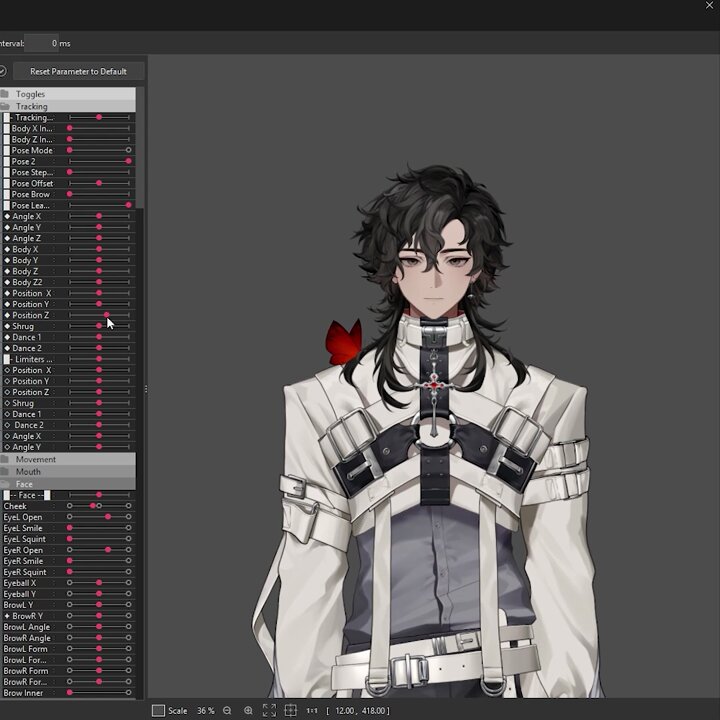The width and height of the screenshot is (720, 720).
Task: Click the diamond icon beside Body X
Action: [7, 249]
